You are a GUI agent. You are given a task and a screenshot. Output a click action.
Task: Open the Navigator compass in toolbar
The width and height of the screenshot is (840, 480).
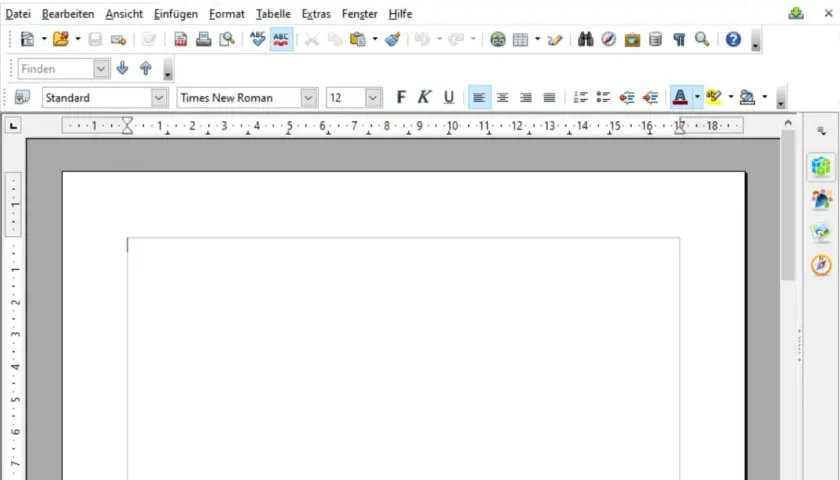pos(609,39)
